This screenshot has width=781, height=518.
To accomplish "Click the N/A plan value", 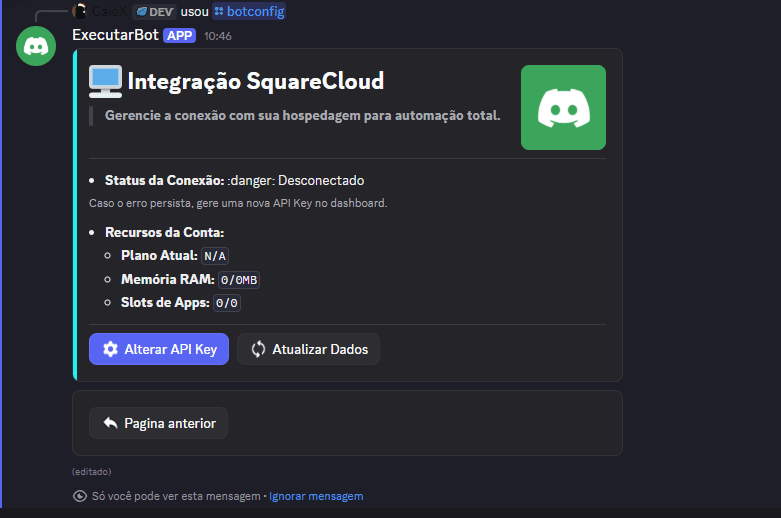I will tap(215, 256).
